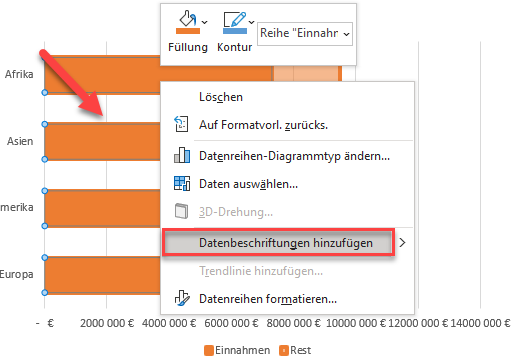Image resolution: width=519 pixels, height=362 pixels.
Task: Open the Reihe "Einnahr" series combo box
Action: click(305, 34)
